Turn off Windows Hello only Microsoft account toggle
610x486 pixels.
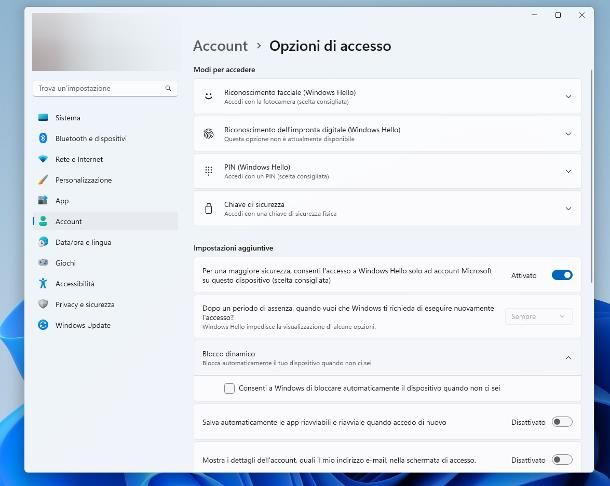(562, 275)
